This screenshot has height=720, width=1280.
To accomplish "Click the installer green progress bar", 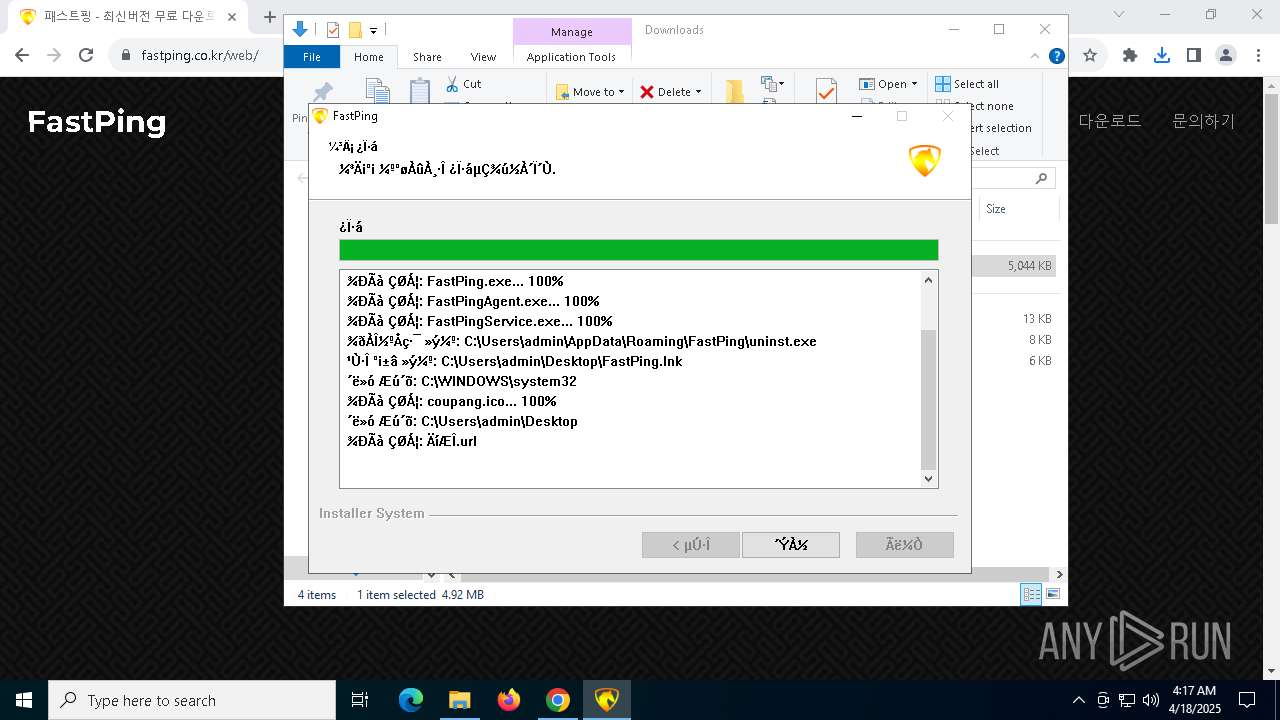I will [x=638, y=250].
